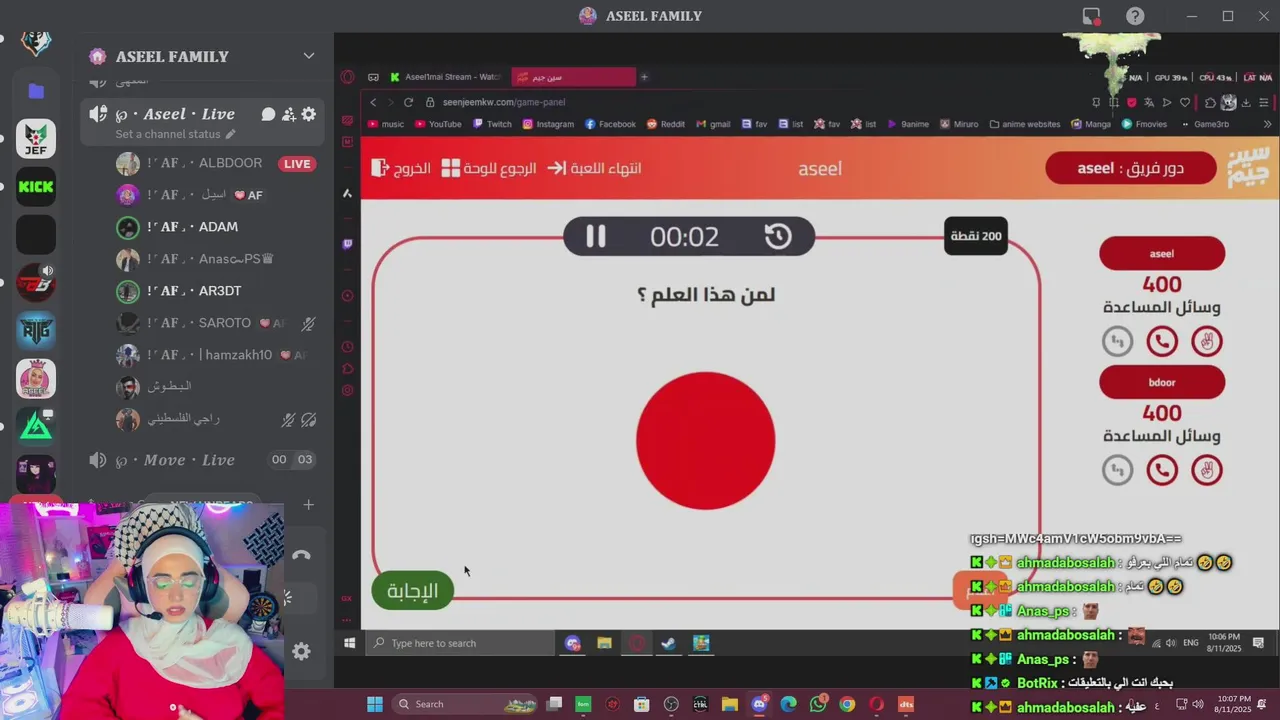This screenshot has height=720, width=1280.
Task: Use aseel team's two-fingers lifeline
Action: click(x=1207, y=342)
